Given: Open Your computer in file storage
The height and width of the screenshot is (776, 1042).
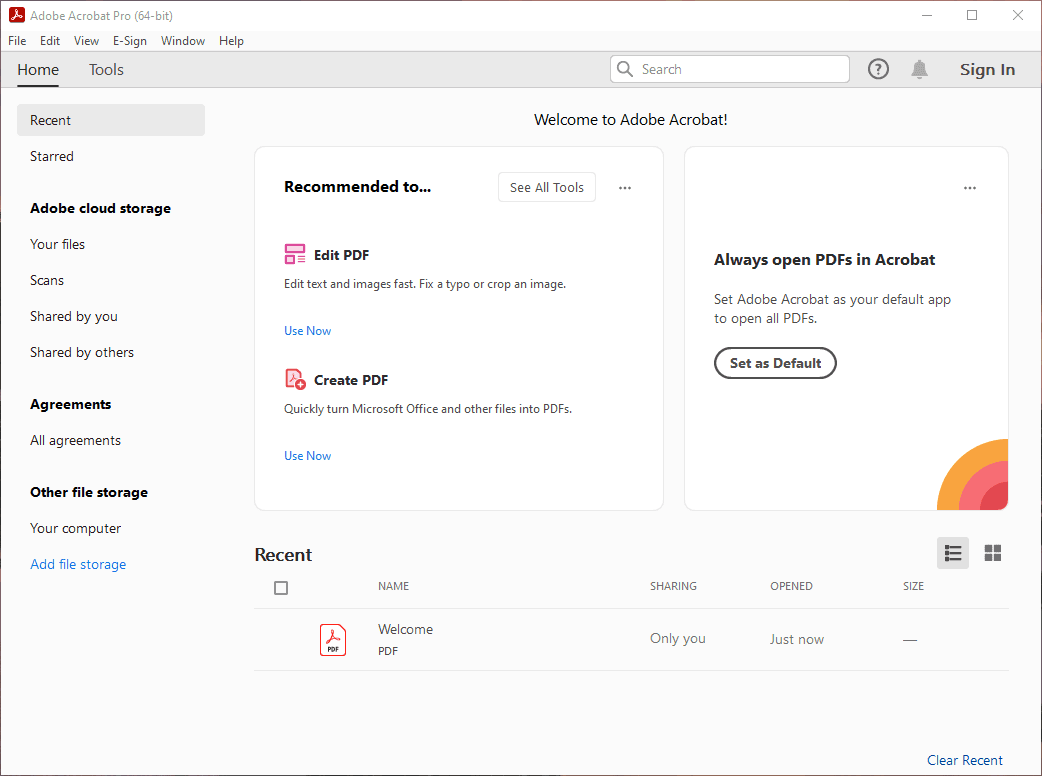Looking at the screenshot, I should (x=76, y=528).
